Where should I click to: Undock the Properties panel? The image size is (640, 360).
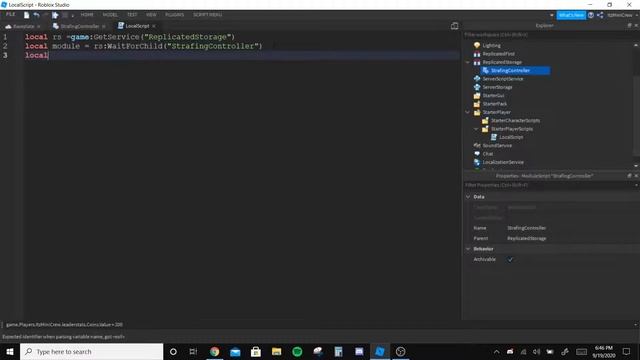click(629, 176)
